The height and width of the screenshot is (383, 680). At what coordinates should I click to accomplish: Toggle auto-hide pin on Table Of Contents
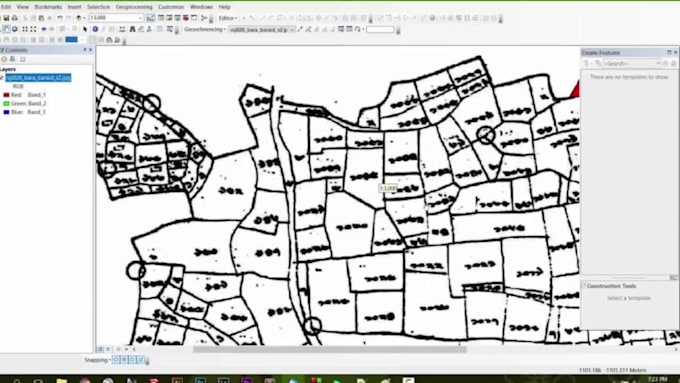pyautogui.click(x=85, y=50)
